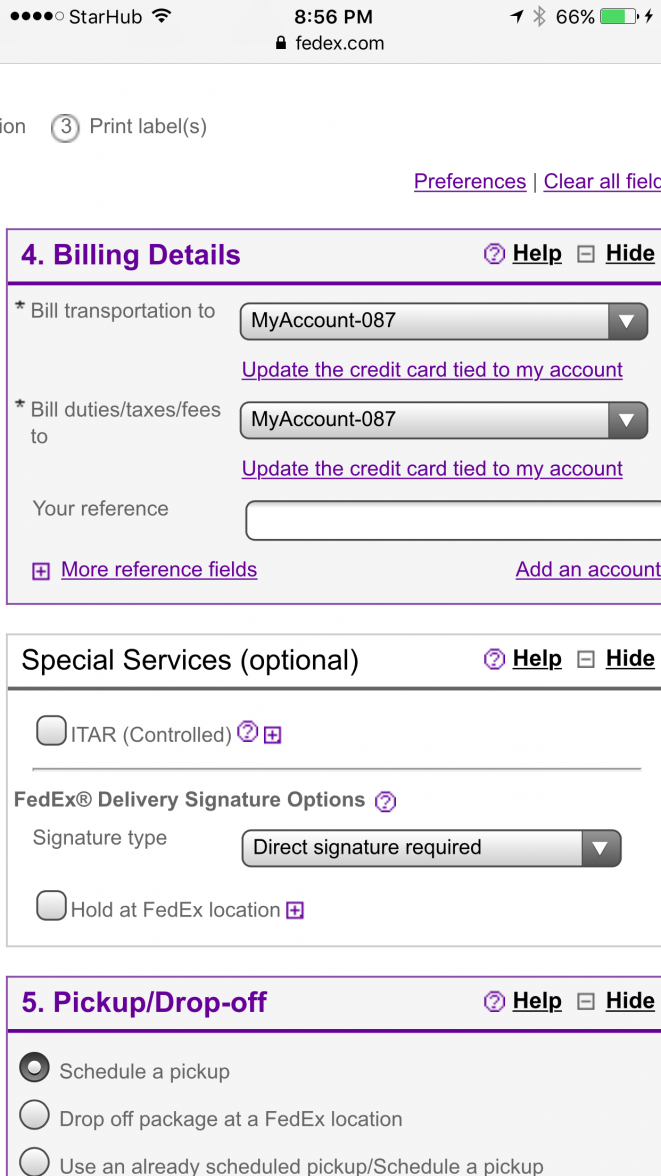Viewport: 661px width, 1176px height.
Task: Click the plus icon beside More reference fields
Action: click(41, 571)
